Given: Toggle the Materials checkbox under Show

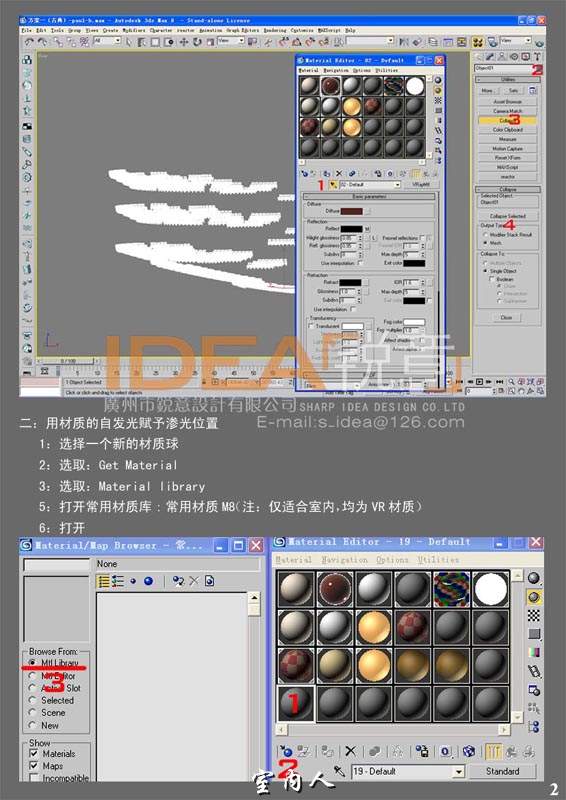Looking at the screenshot, I should [34, 754].
